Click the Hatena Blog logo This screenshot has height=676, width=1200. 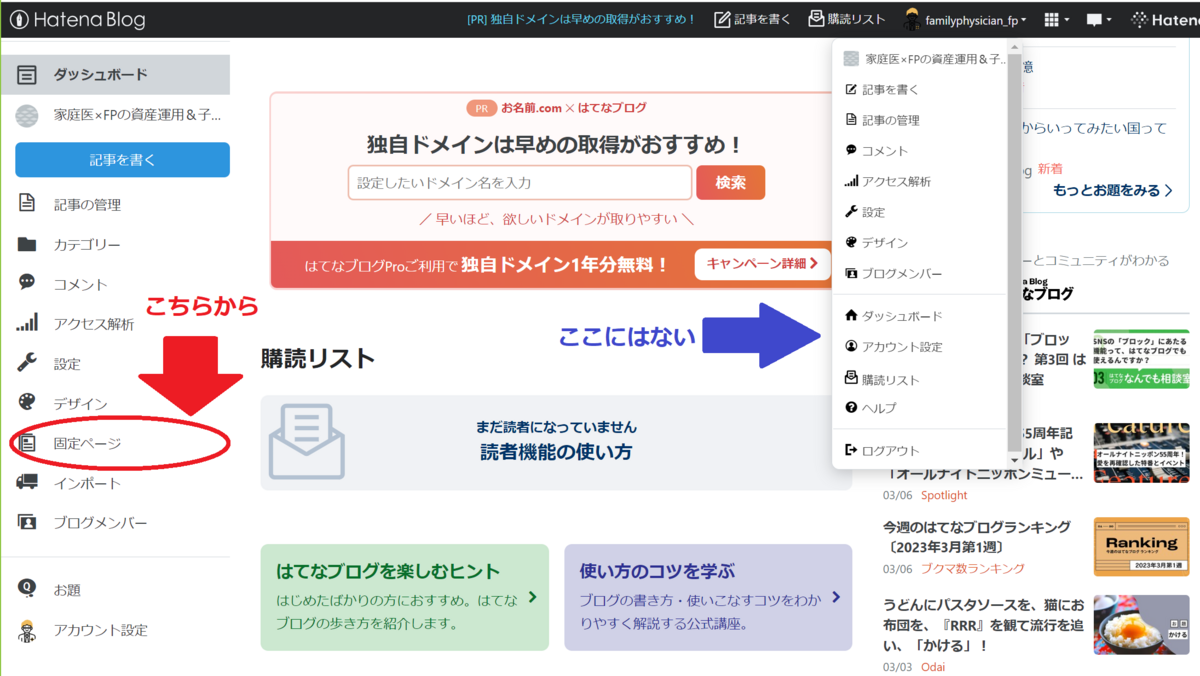[x=77, y=20]
